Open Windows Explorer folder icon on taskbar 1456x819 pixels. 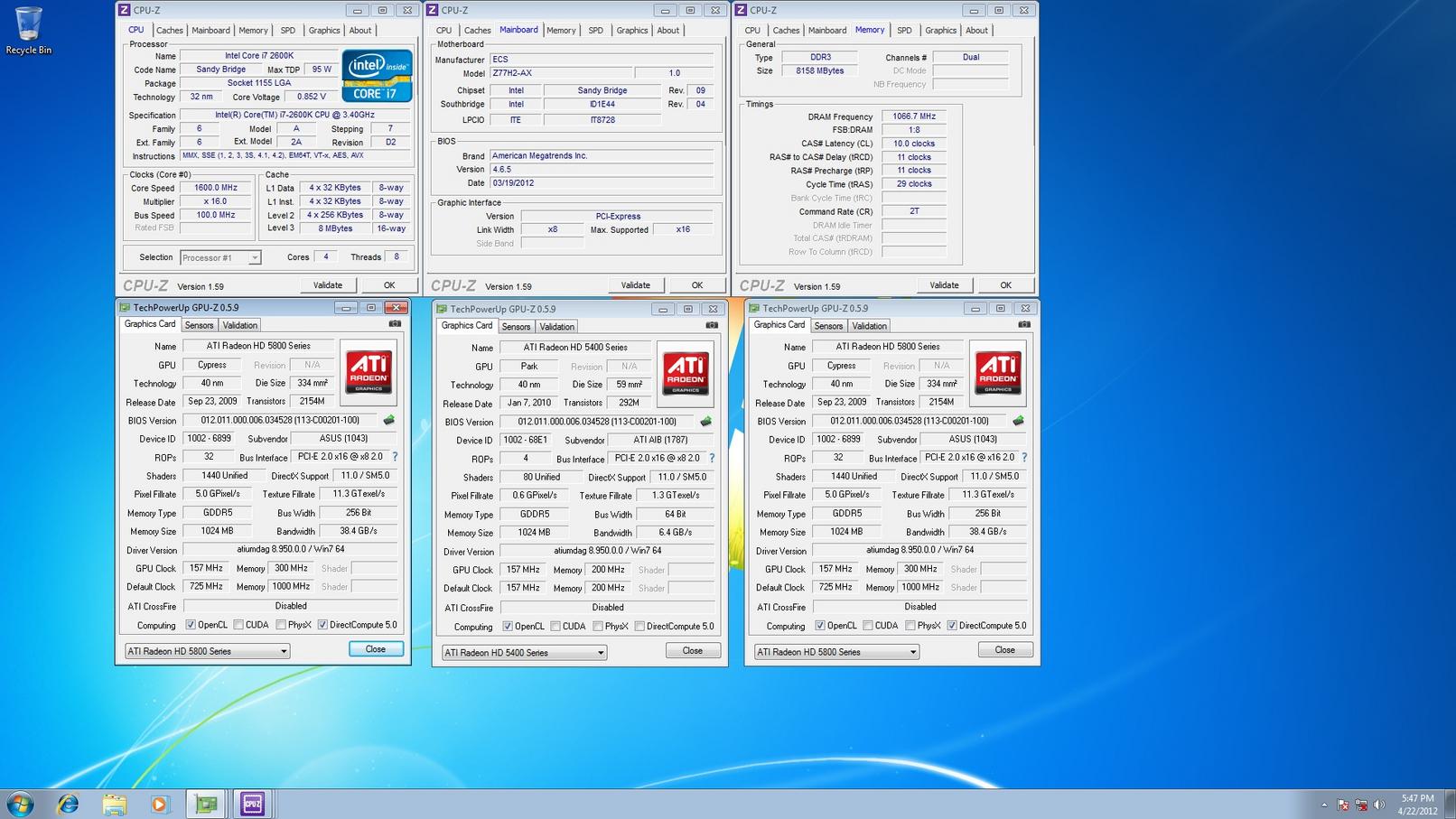[114, 804]
